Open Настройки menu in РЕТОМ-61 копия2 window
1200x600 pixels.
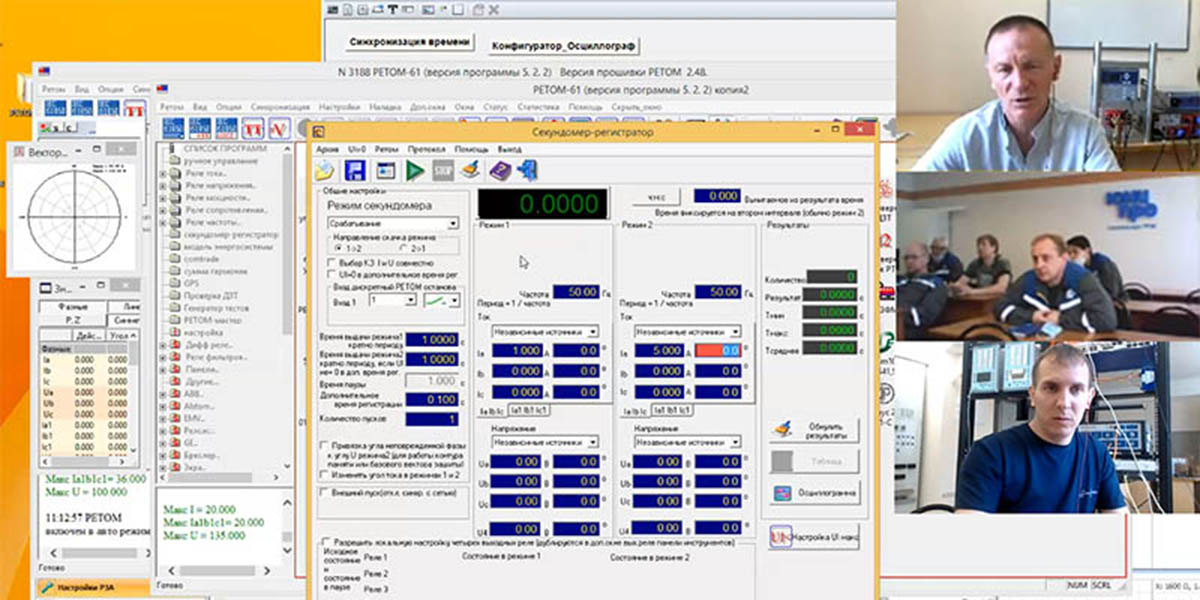[x=339, y=105]
